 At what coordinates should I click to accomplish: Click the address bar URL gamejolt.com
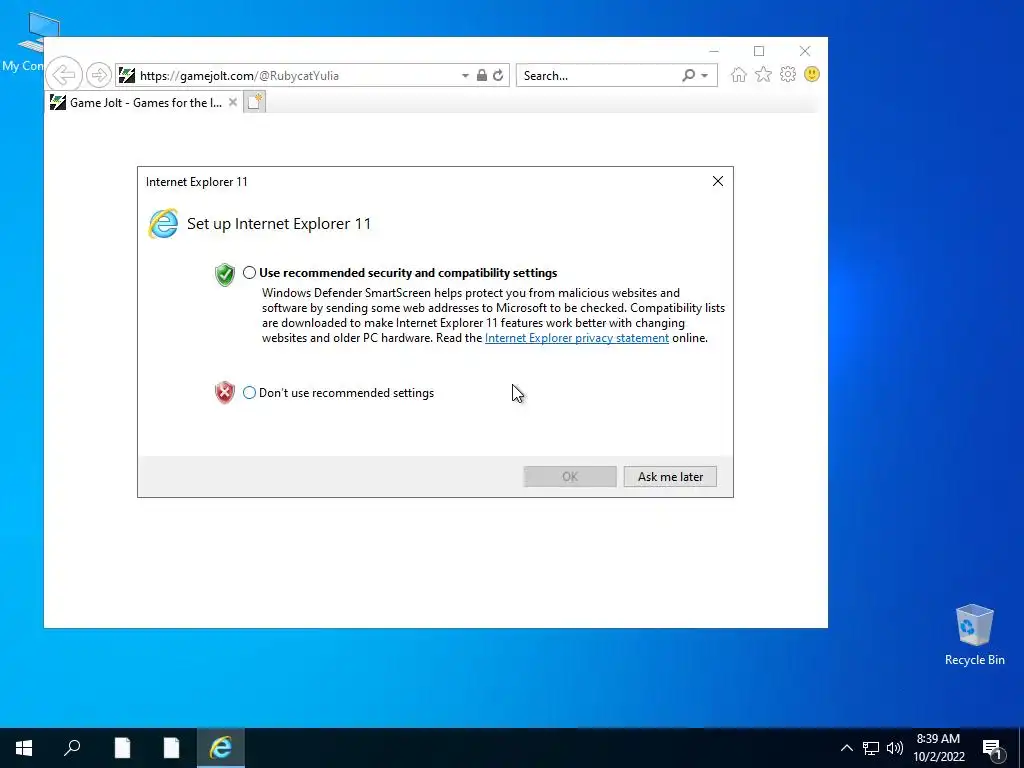coord(239,76)
